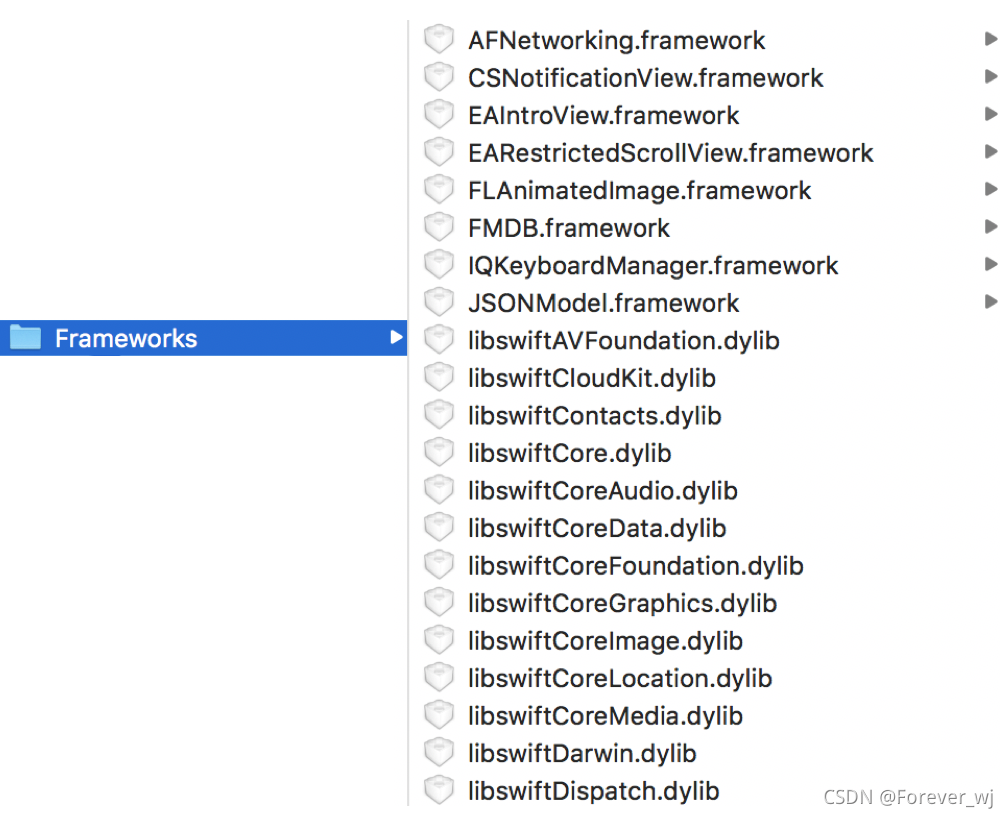Image resolution: width=1008 pixels, height=818 pixels.
Task: Expand the Frameworks folder arrow
Action: tap(397, 337)
